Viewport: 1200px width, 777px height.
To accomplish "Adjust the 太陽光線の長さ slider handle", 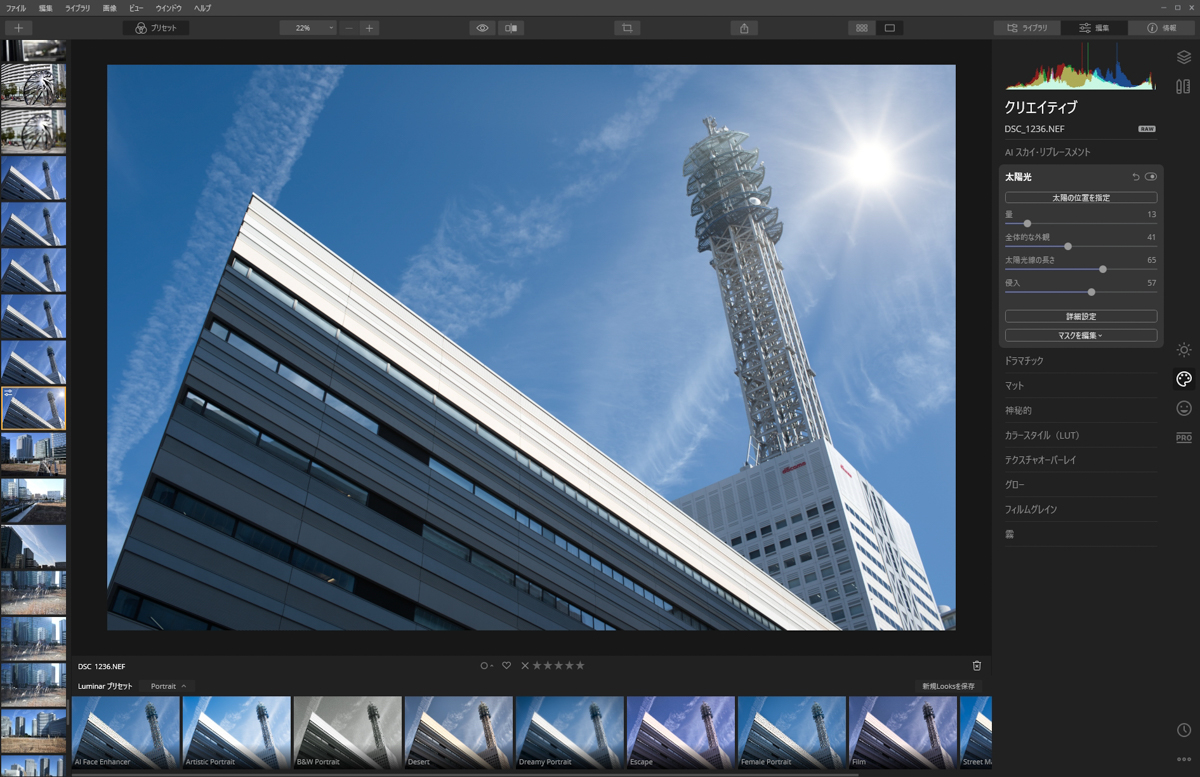I will (x=1103, y=269).
